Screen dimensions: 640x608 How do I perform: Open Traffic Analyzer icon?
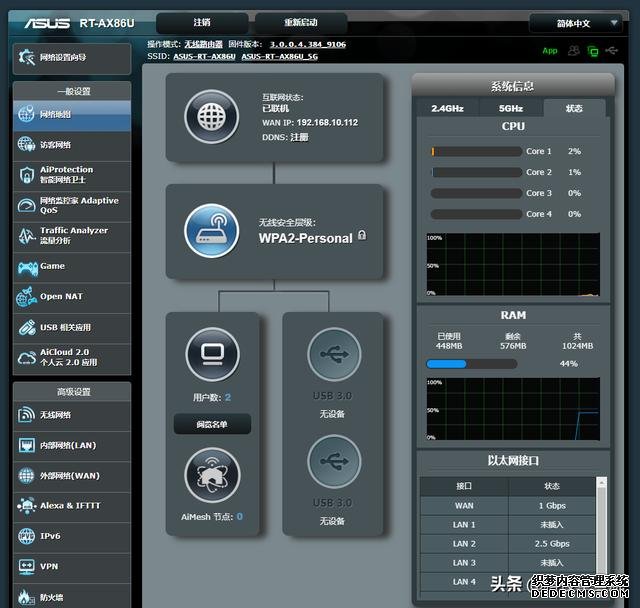pos(27,235)
